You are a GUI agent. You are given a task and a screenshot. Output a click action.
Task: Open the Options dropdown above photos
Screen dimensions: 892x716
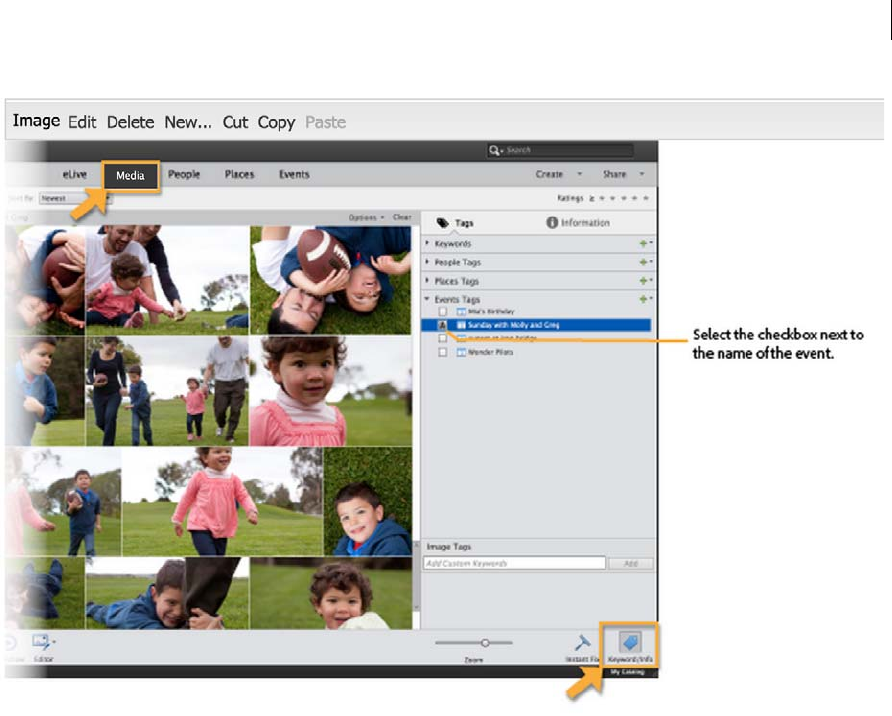coord(366,218)
